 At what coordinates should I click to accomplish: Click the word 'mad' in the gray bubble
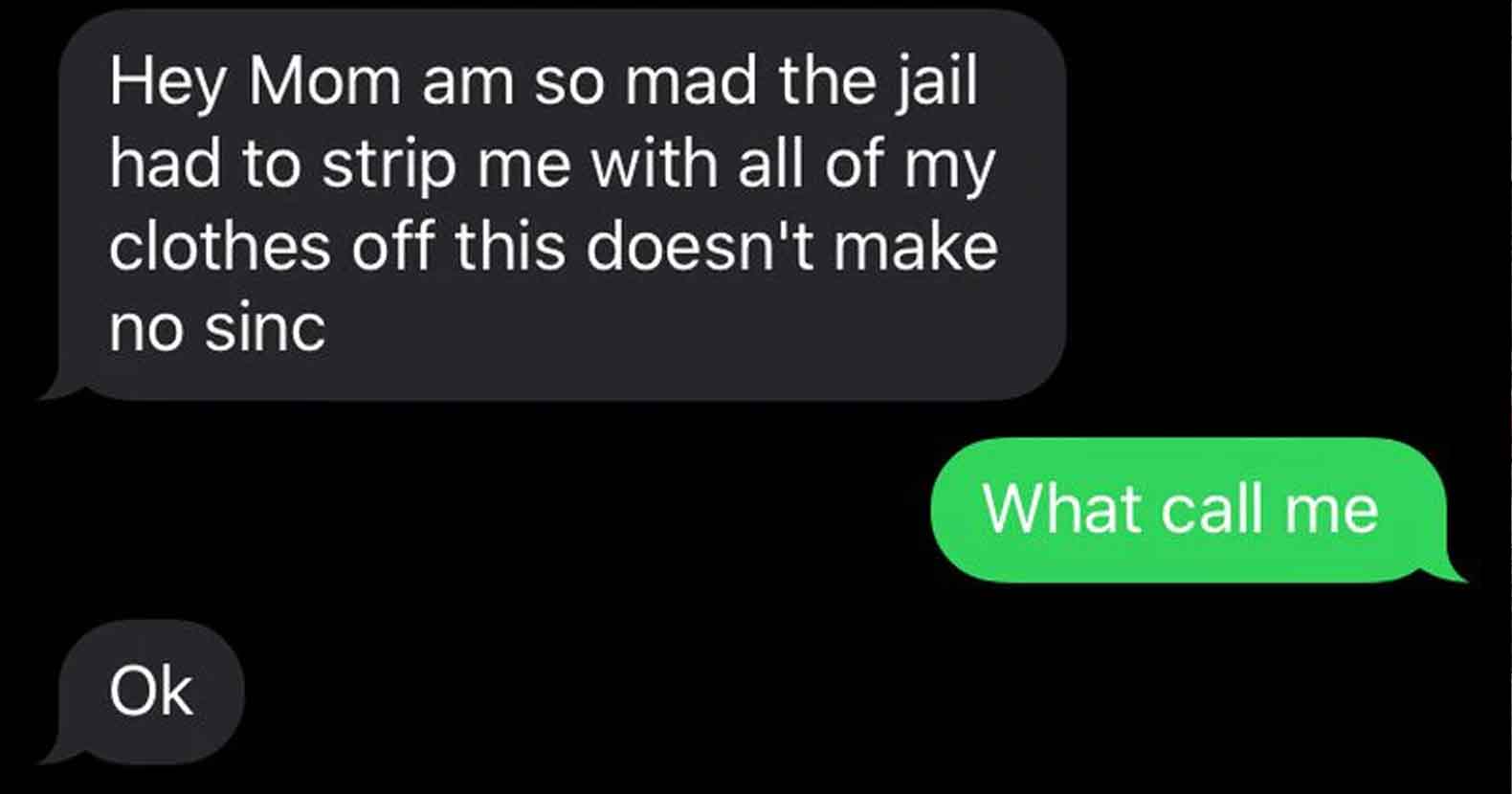pos(691,82)
